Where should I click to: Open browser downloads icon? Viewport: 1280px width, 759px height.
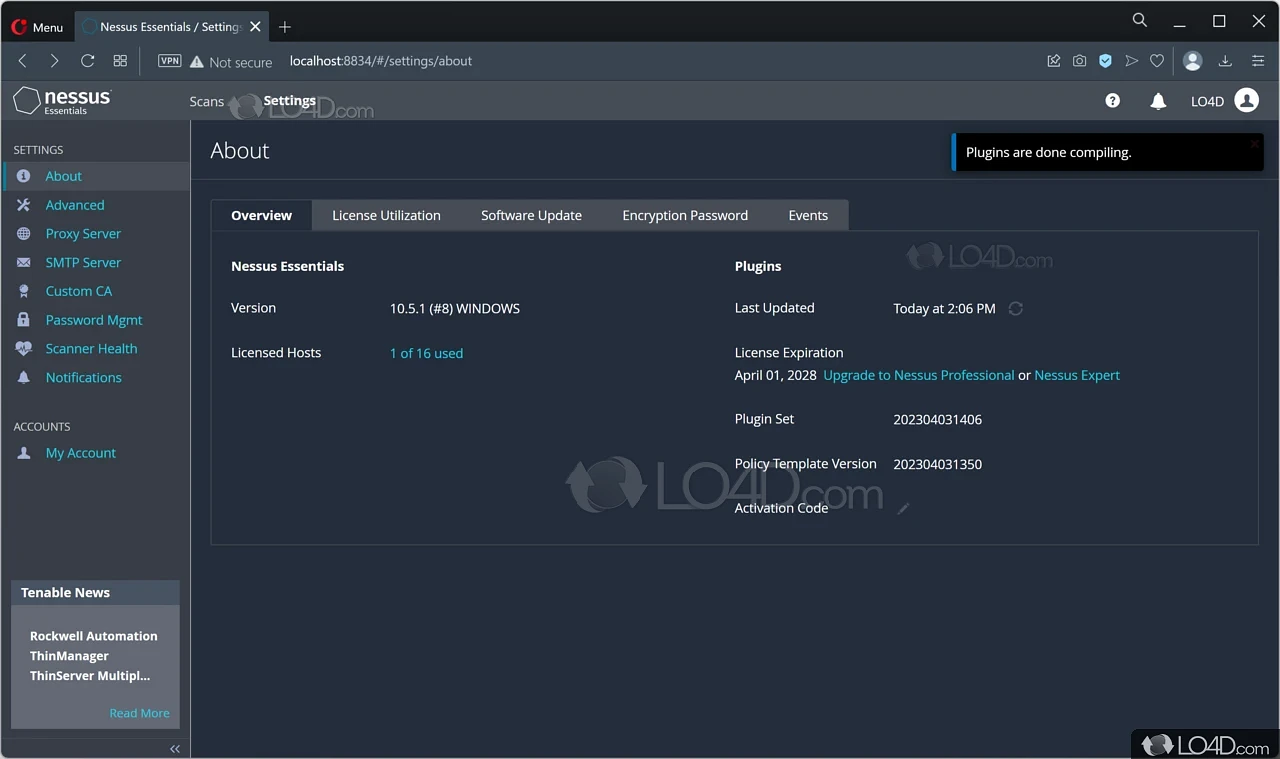(x=1225, y=61)
